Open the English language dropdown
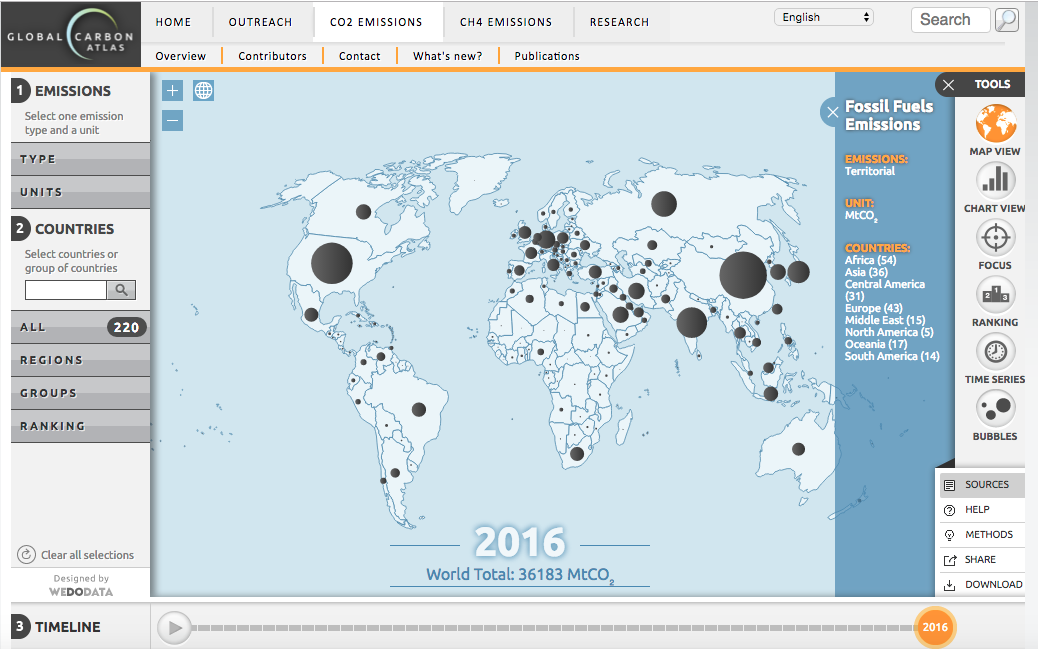 point(824,18)
